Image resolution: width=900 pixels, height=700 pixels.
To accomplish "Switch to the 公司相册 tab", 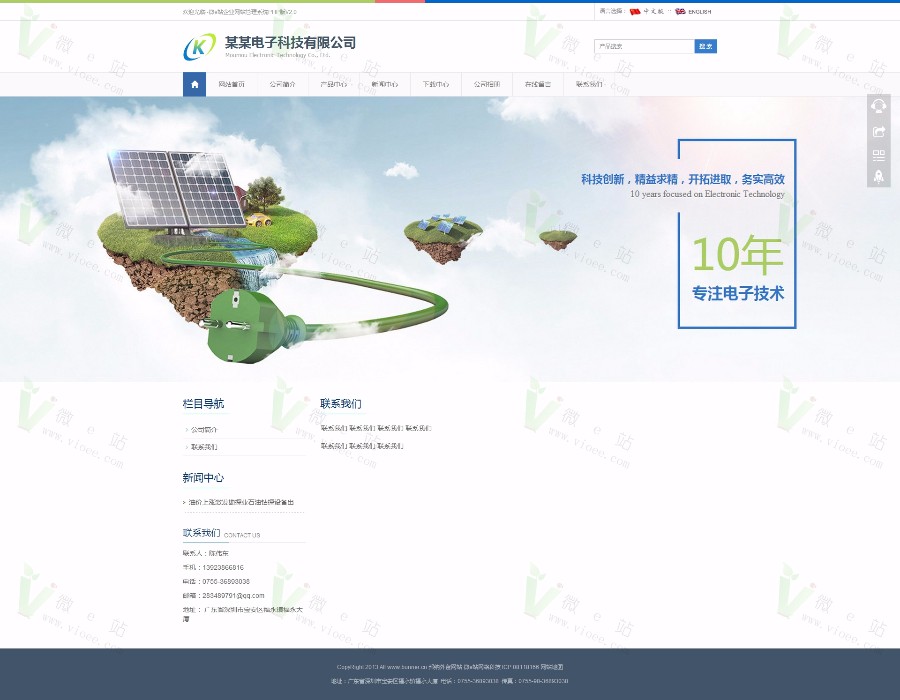I will tap(487, 84).
